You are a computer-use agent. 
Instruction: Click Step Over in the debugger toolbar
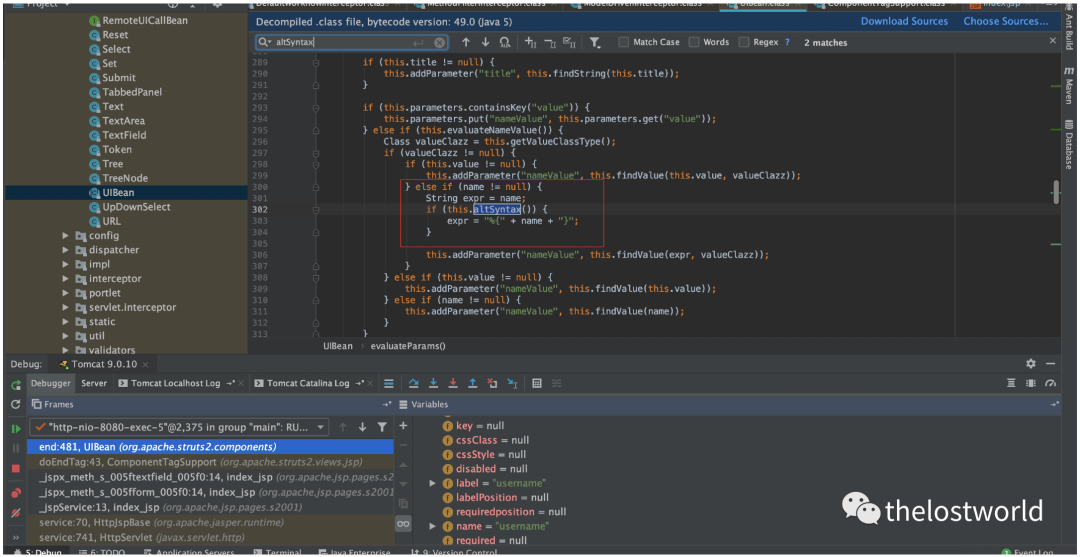(x=414, y=384)
